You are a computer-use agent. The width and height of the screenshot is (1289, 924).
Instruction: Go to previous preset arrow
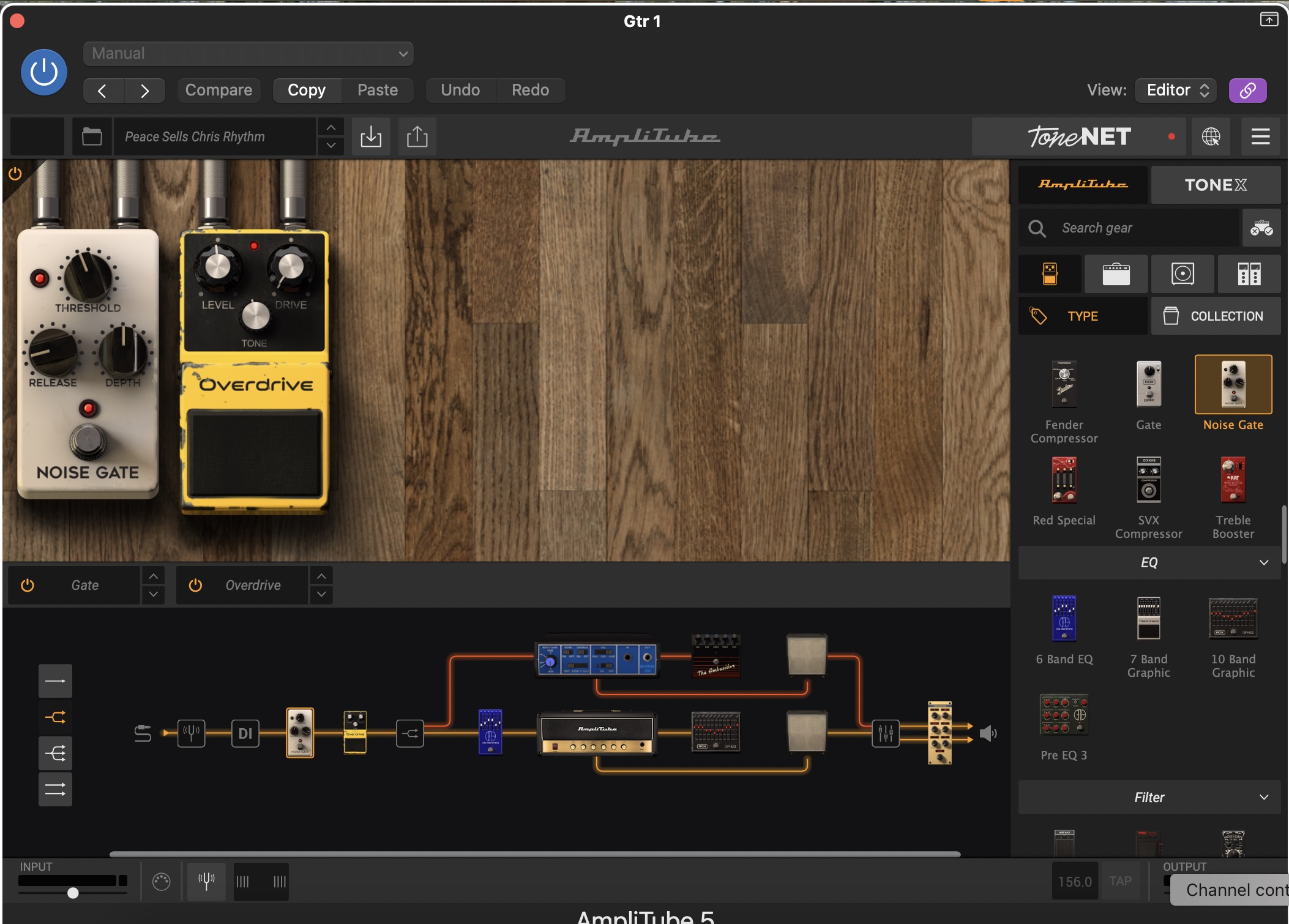tap(103, 91)
